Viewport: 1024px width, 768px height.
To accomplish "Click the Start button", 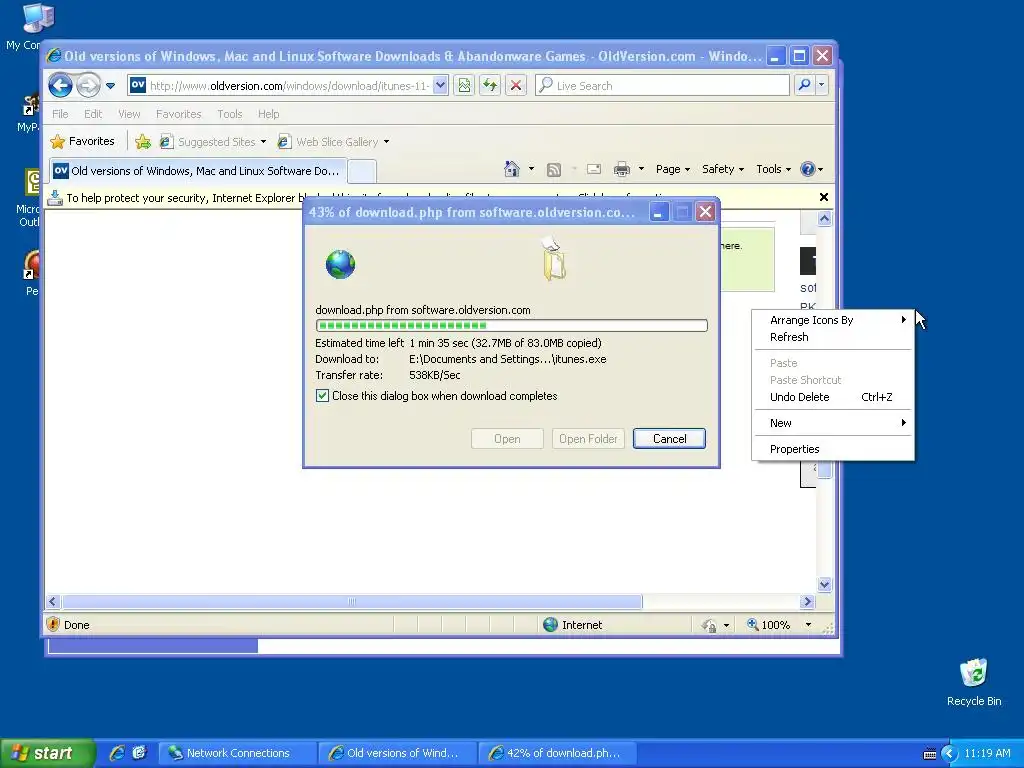I will click(47, 753).
